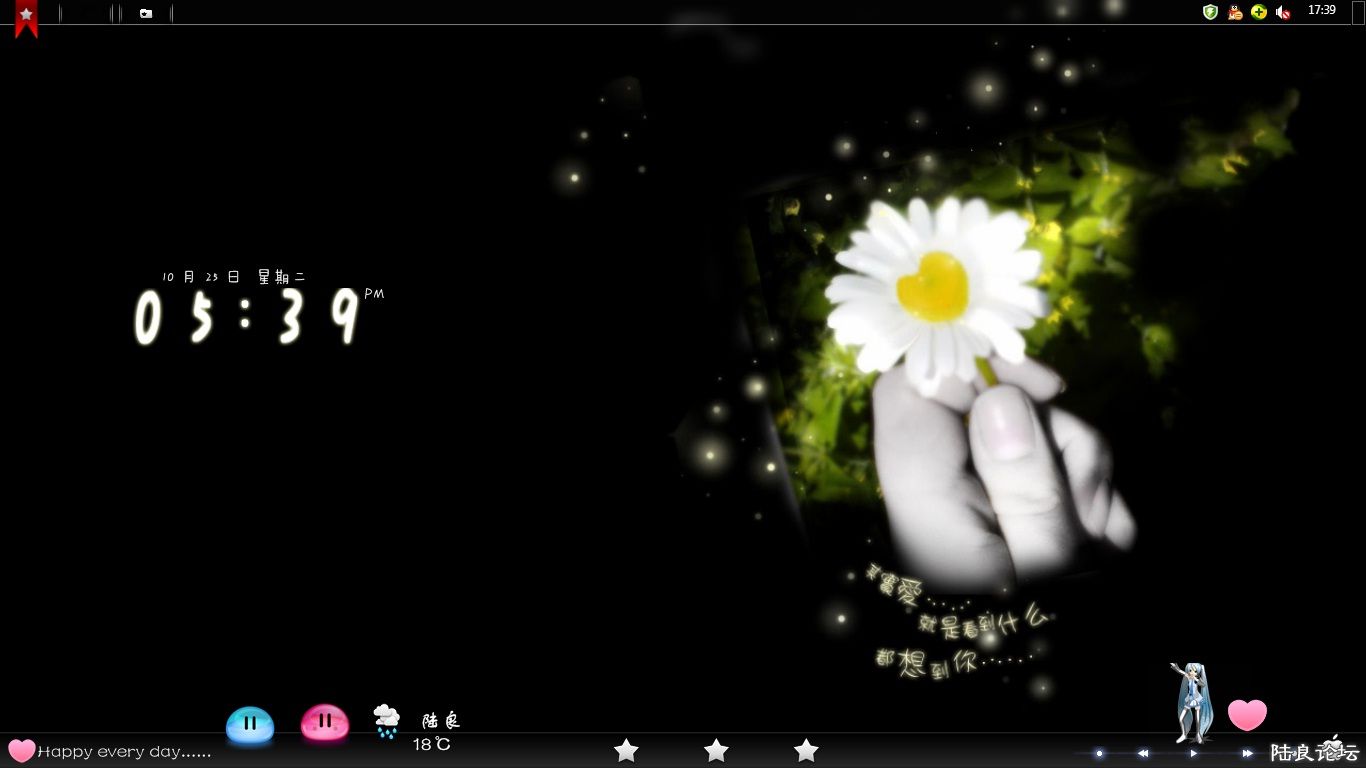Image resolution: width=1366 pixels, height=768 pixels.
Task: Click the Hatsune Miku dancing figure
Action: [x=1192, y=702]
